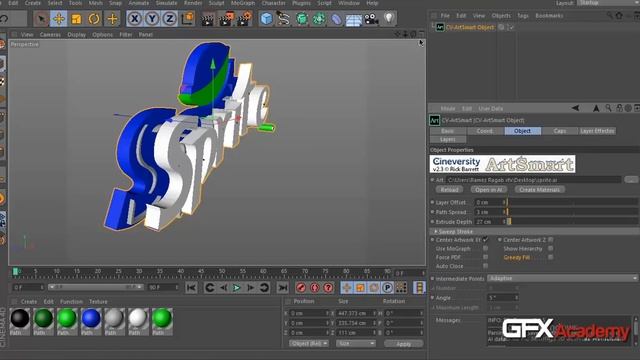640x360 pixels.
Task: Add a camera object
Action: pyautogui.click(x=371, y=19)
